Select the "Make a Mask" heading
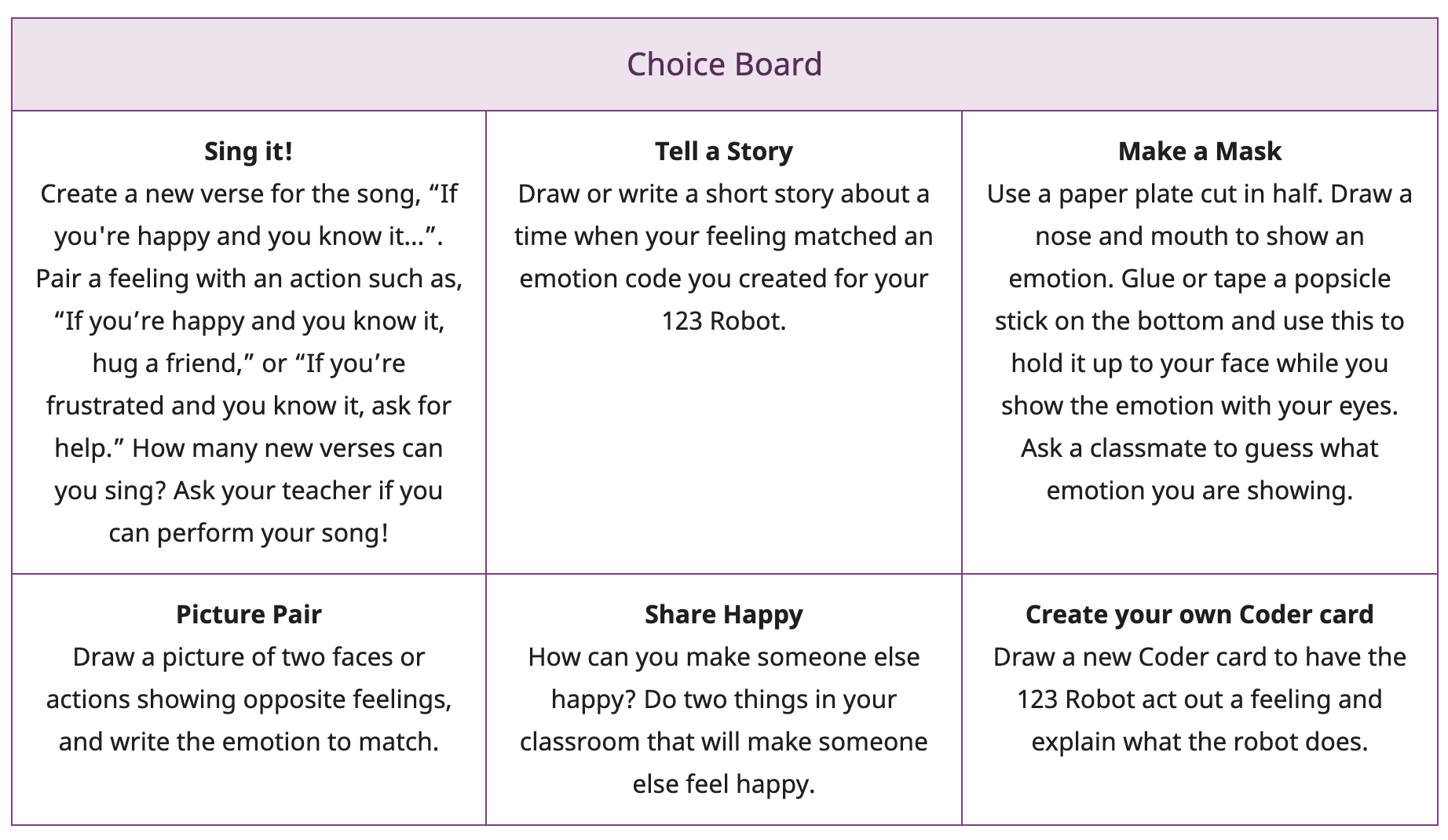 tap(1199, 151)
